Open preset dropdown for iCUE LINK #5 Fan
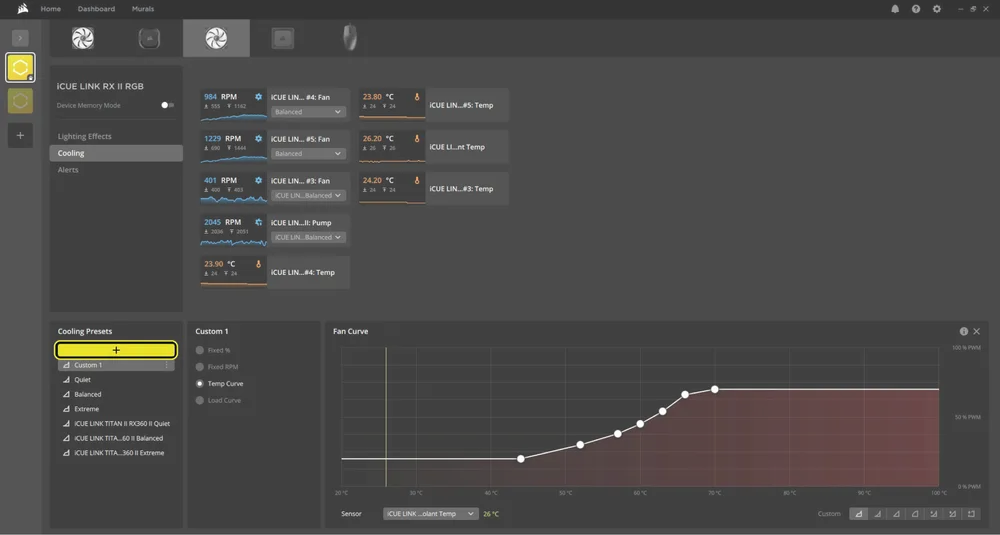The height and width of the screenshot is (535, 1000). coord(309,154)
